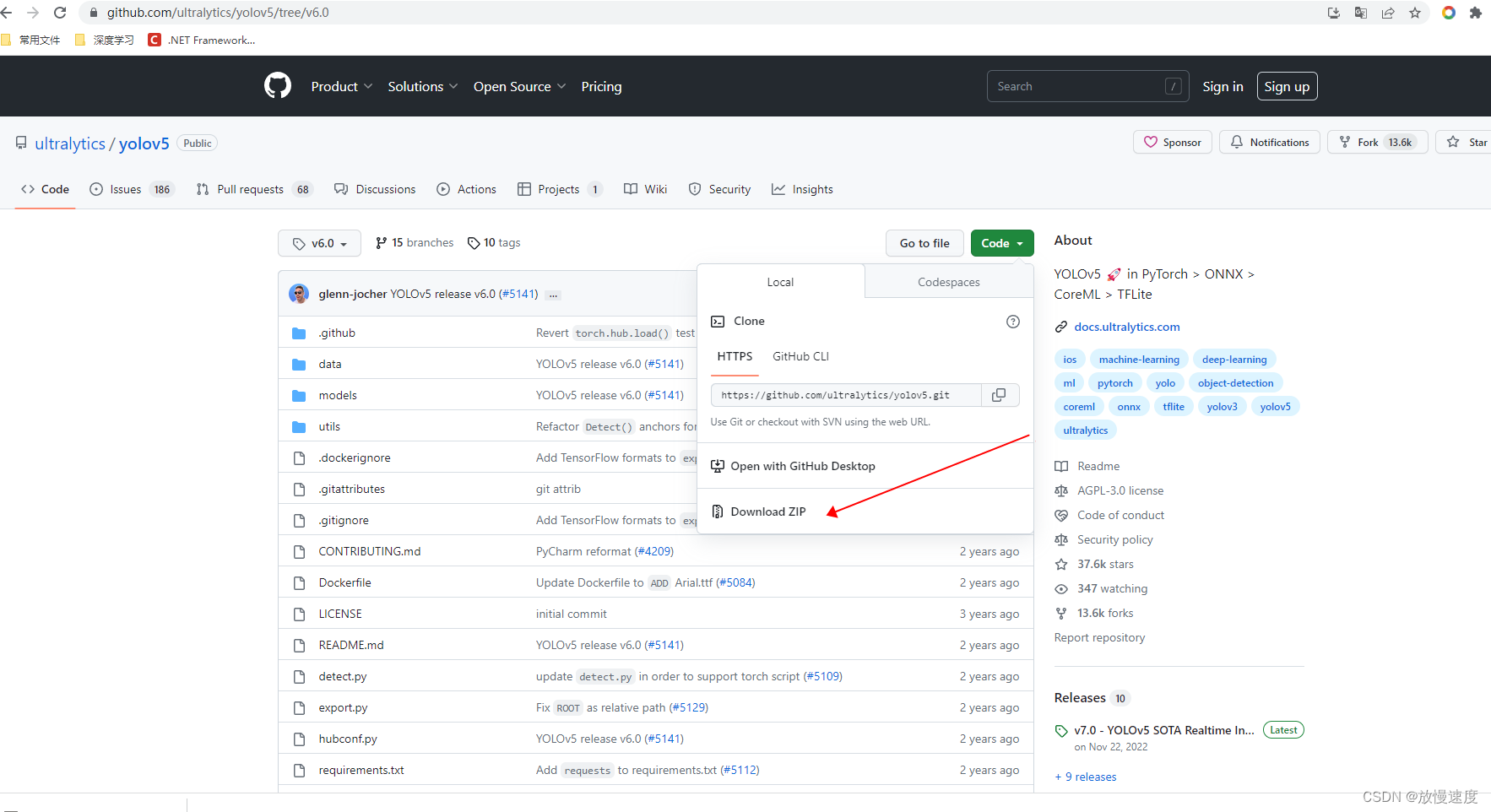
Task: Click the docs link chain icon
Action: (x=1061, y=328)
